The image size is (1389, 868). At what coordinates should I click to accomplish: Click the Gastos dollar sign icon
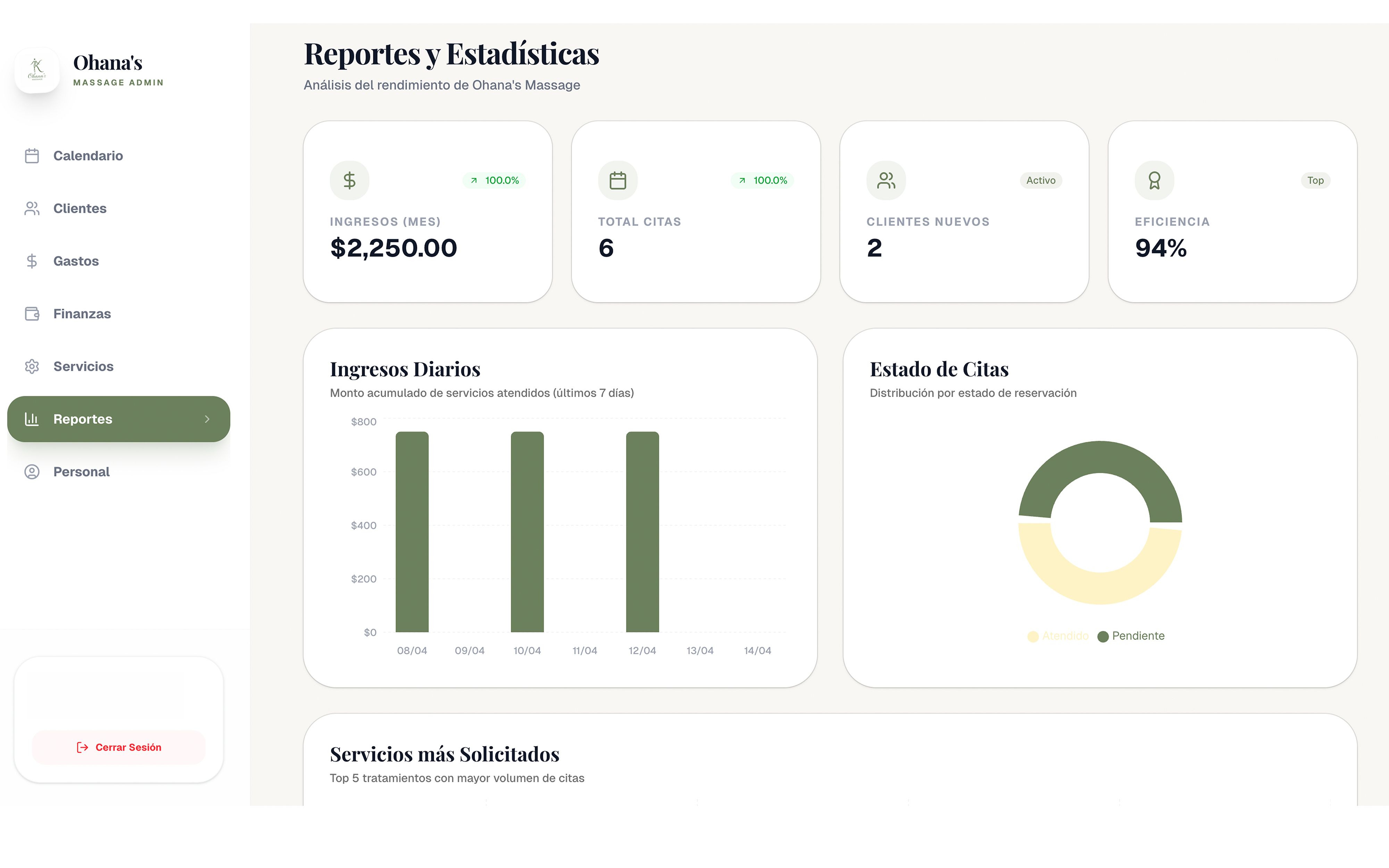32,261
